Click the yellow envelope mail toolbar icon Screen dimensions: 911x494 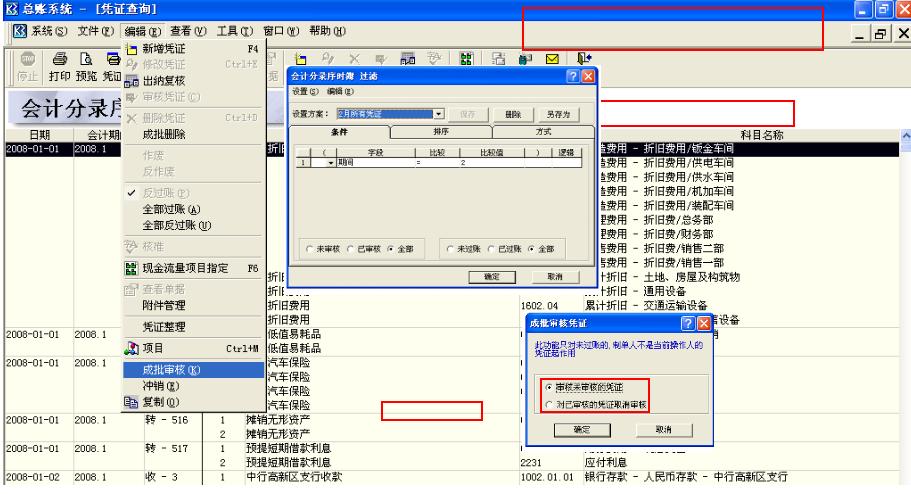(x=552, y=59)
